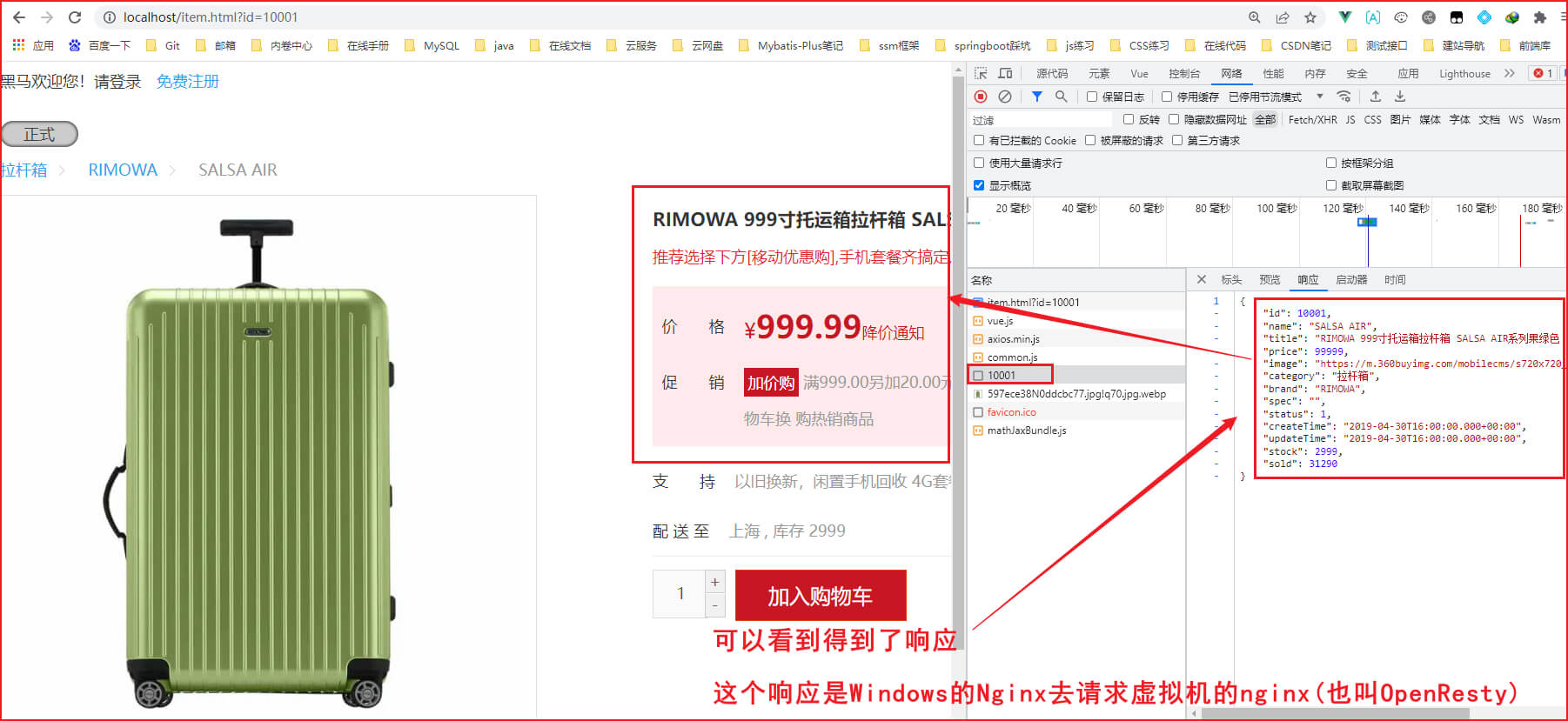Viewport: 1568px width, 721px height.
Task: Export HAR file with download arrow
Action: (x=1400, y=97)
